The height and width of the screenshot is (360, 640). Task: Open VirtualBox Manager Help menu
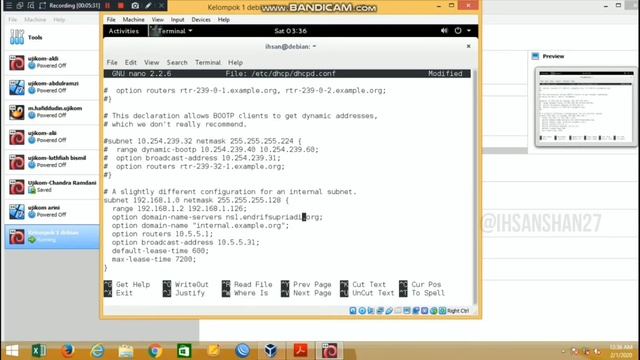59,20
